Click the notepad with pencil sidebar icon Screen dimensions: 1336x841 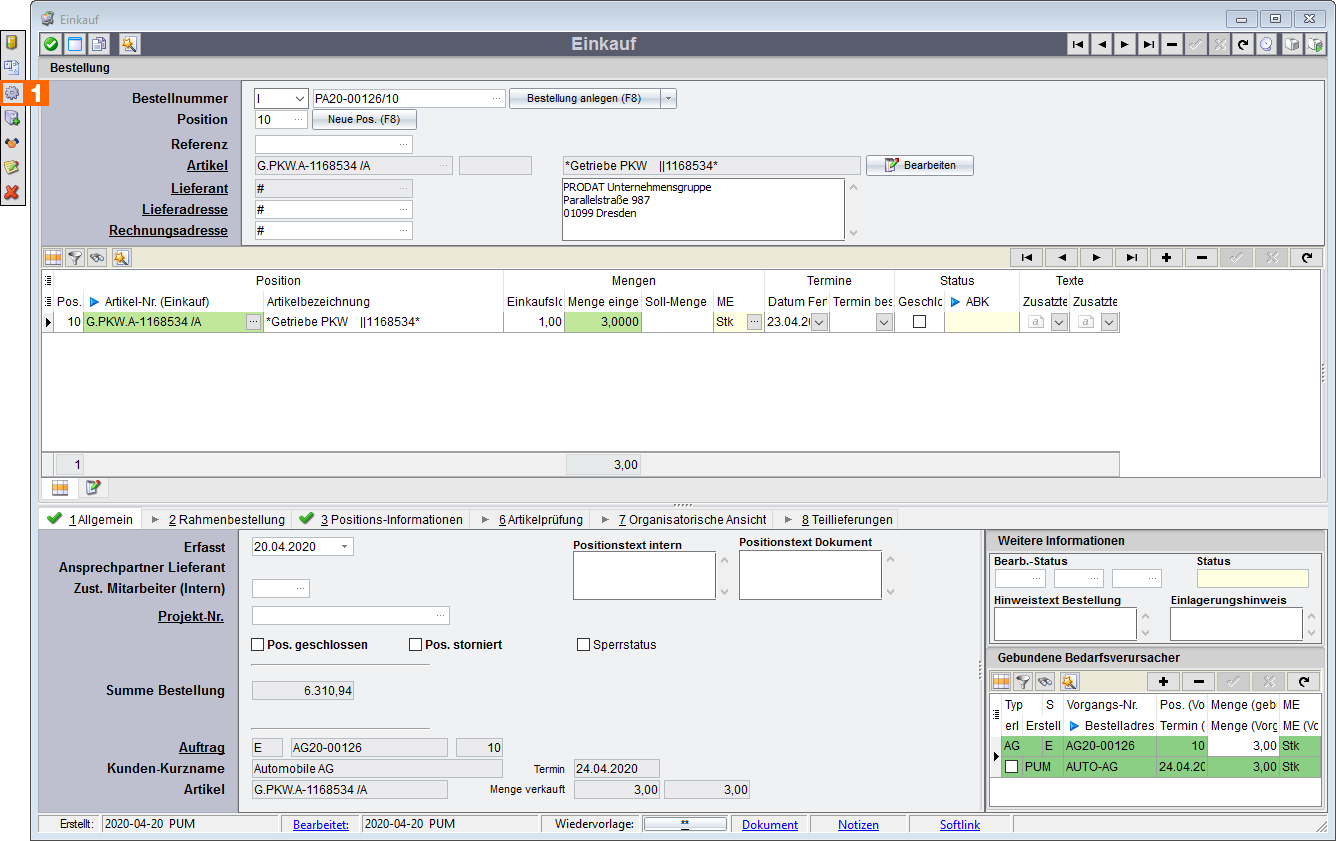[x=12, y=168]
